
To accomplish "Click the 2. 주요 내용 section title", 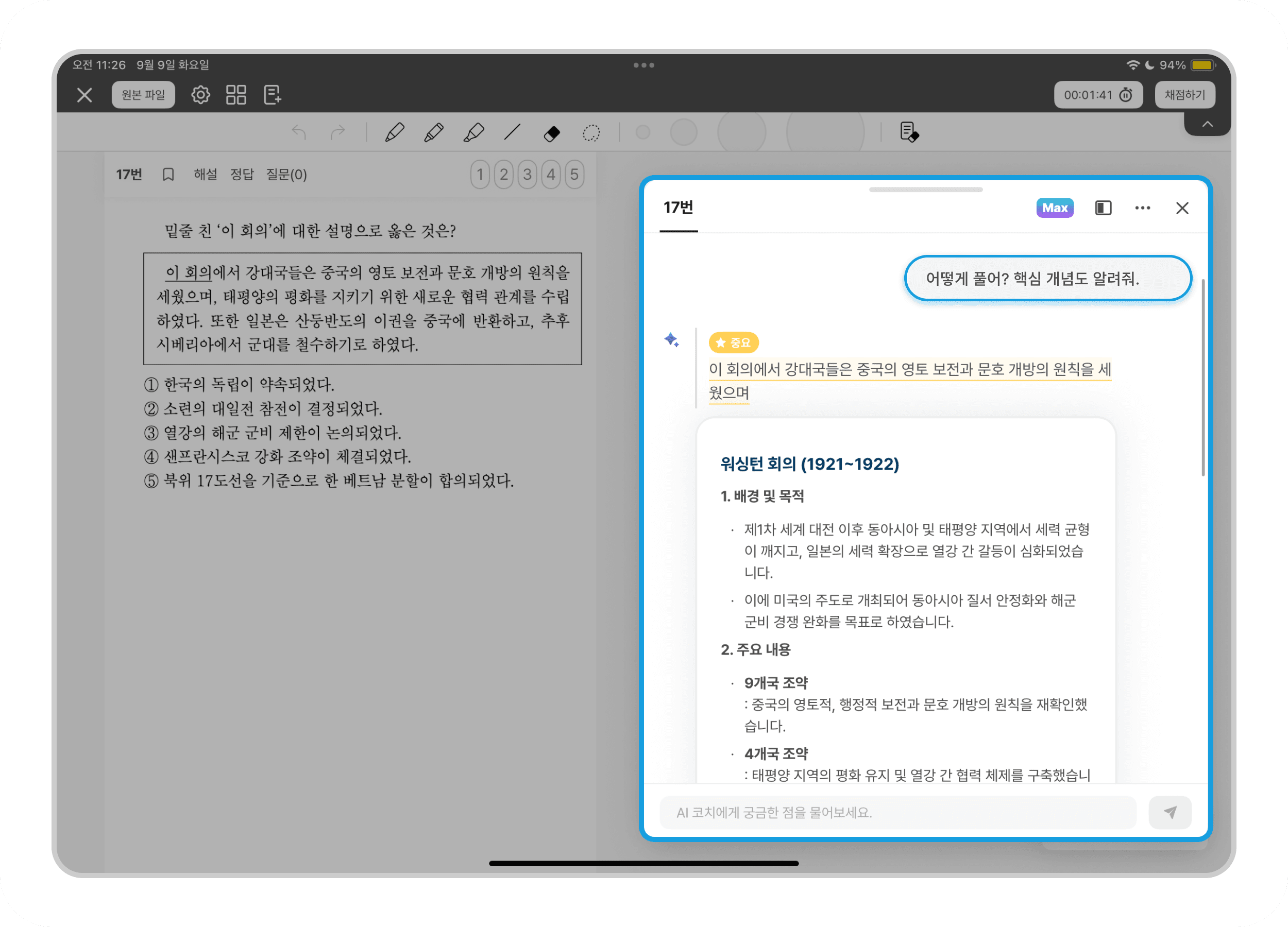I will (755, 649).
